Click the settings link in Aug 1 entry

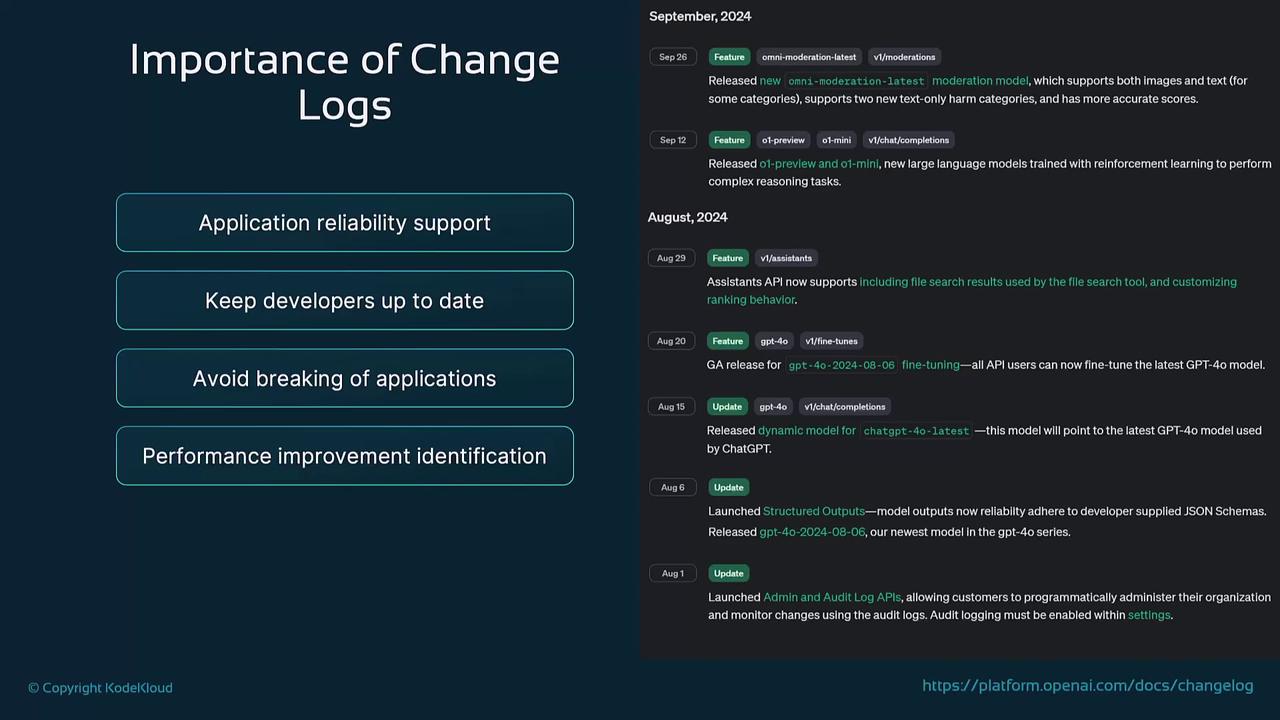click(x=1148, y=615)
